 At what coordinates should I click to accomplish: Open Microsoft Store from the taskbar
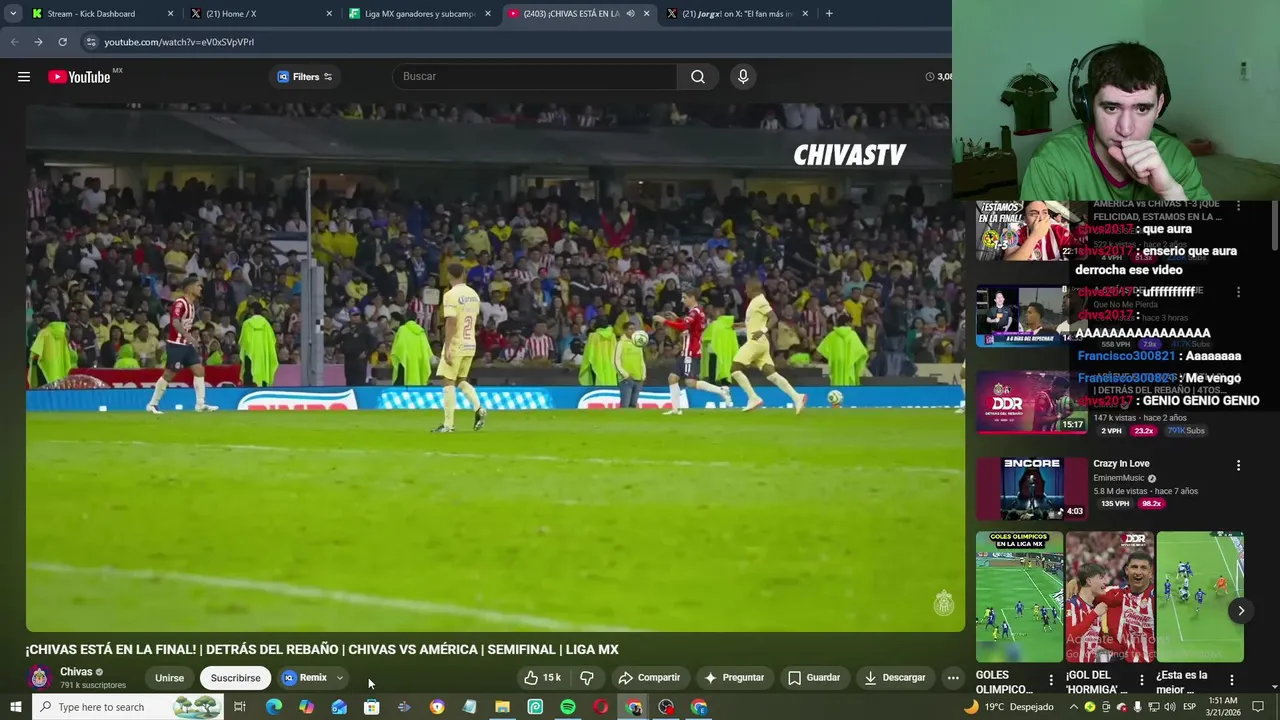coord(371,707)
